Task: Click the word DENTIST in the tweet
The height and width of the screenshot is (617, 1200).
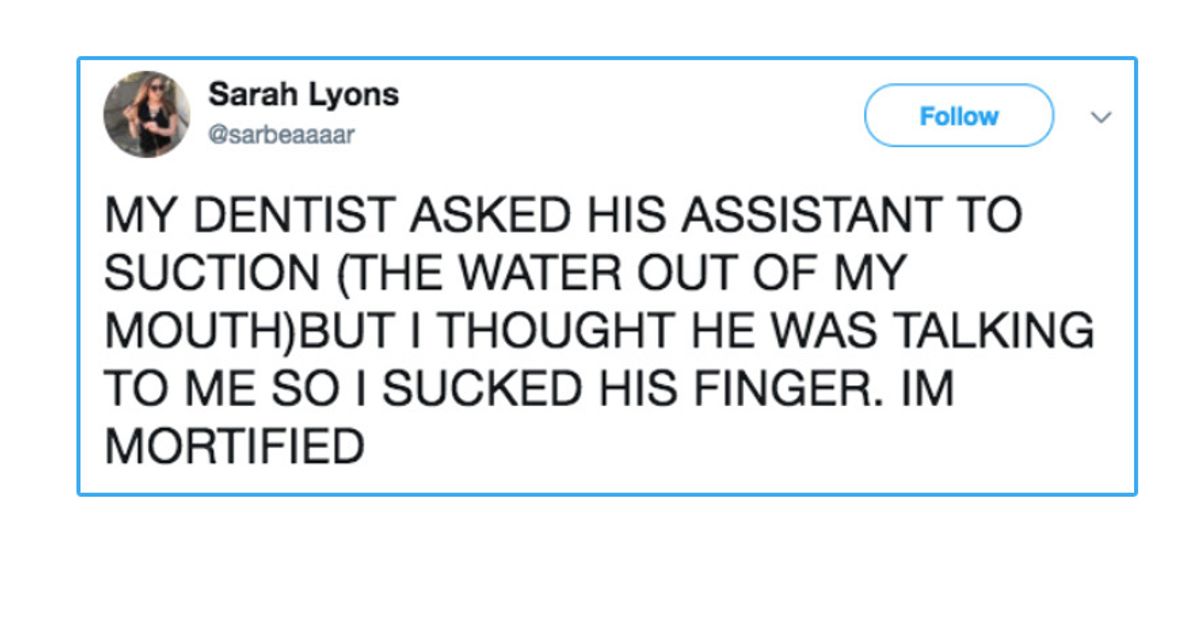Action: point(298,216)
